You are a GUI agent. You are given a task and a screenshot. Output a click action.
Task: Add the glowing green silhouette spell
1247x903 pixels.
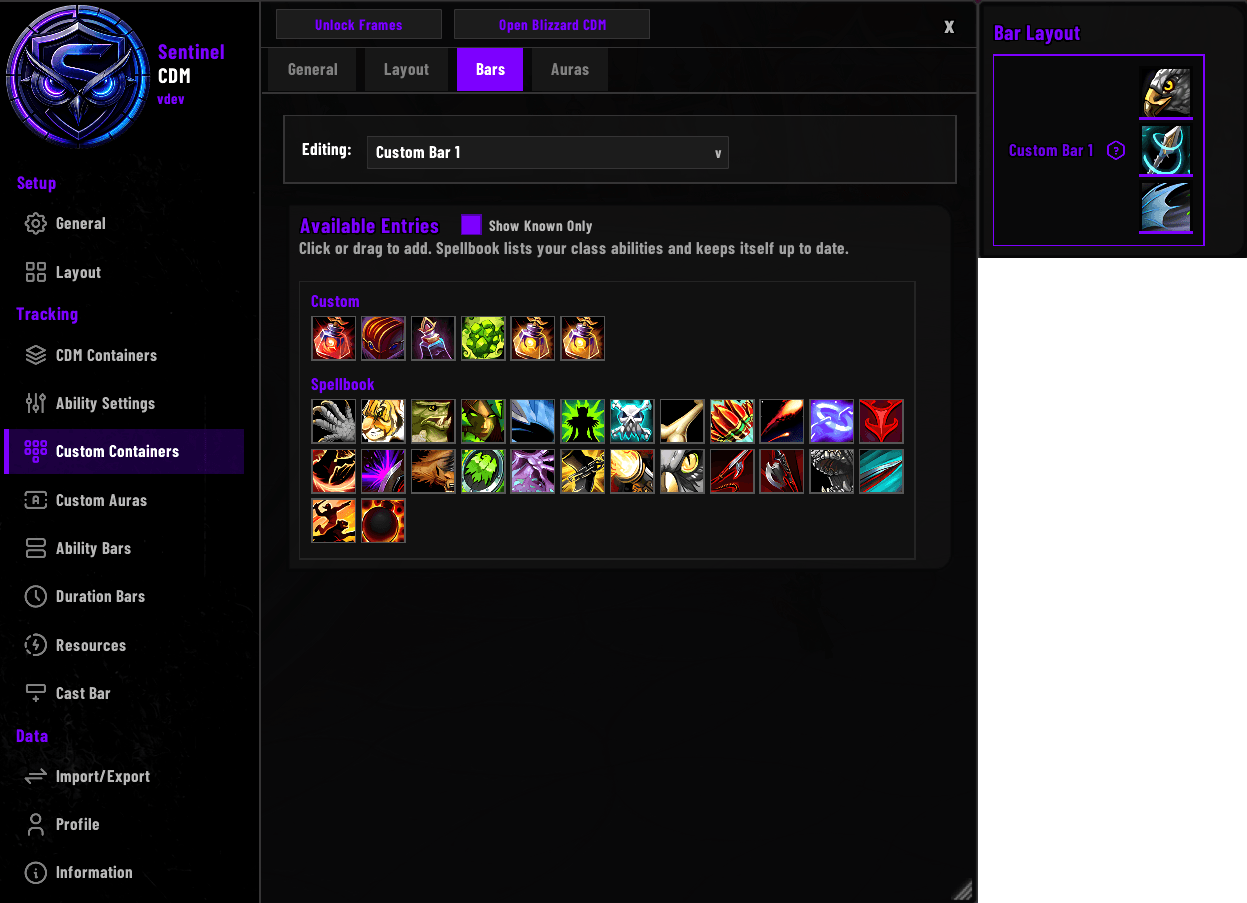pyautogui.click(x=583, y=421)
